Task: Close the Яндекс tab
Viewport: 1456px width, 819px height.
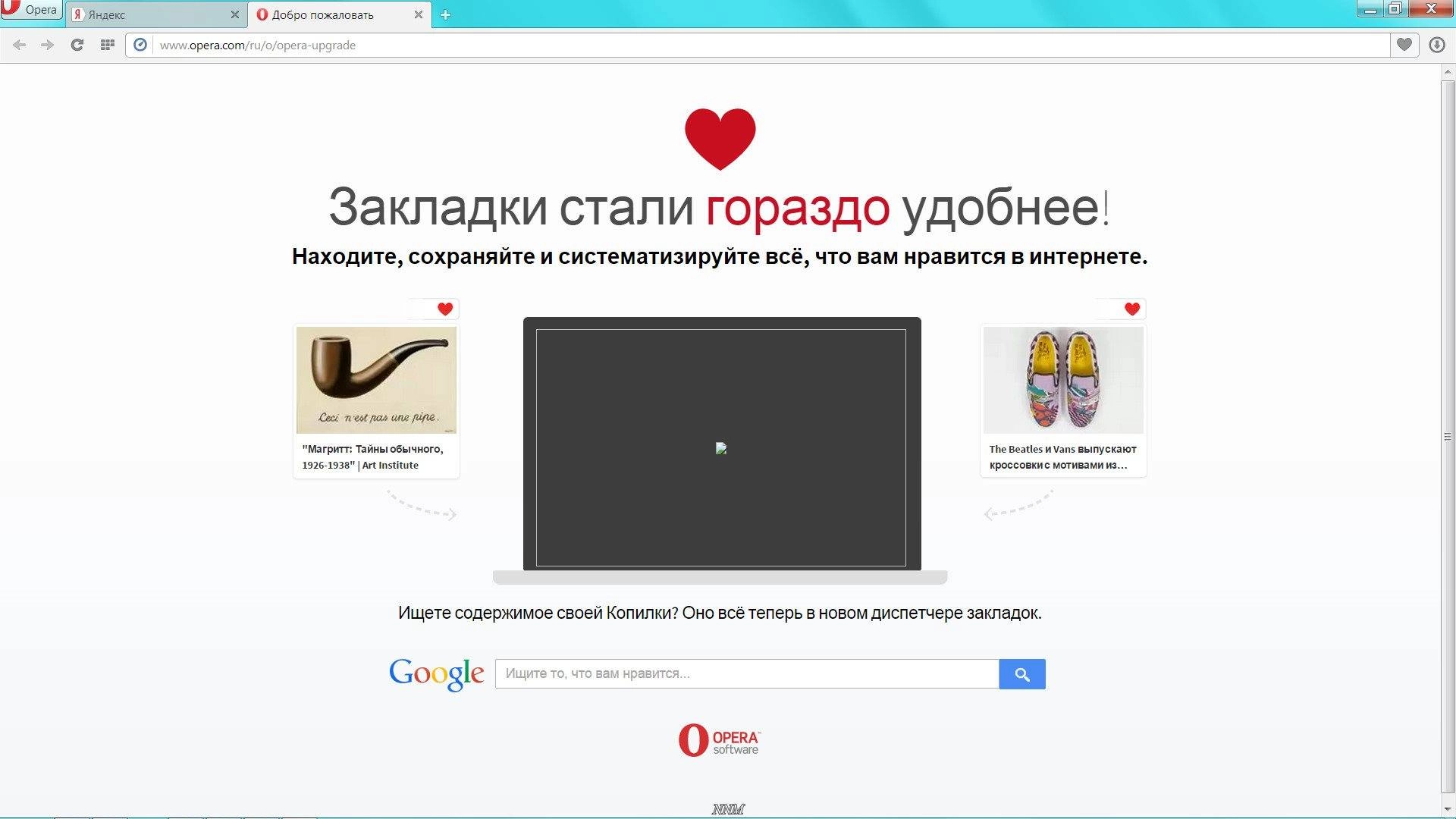Action: click(x=234, y=14)
